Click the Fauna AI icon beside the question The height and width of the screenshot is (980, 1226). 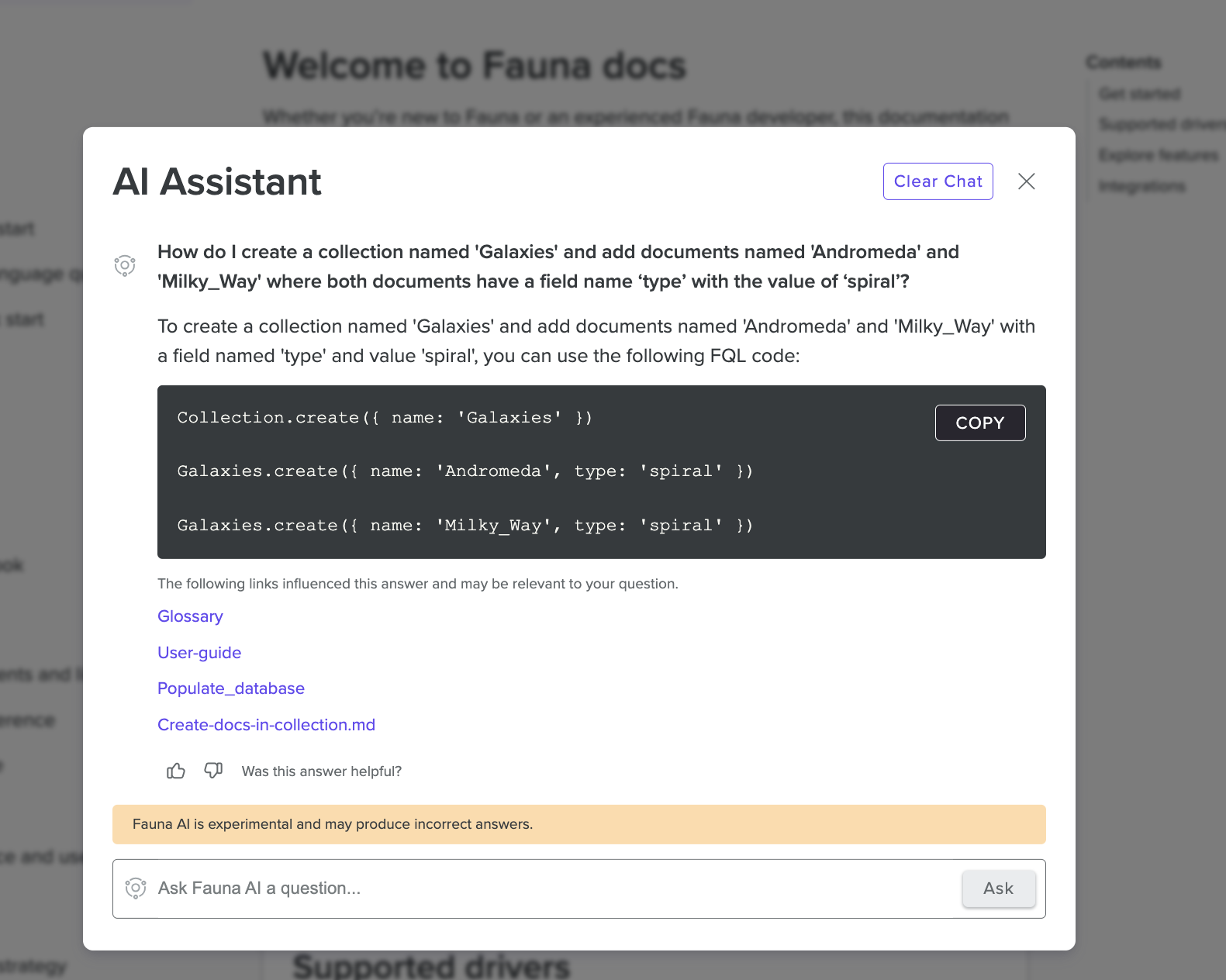click(x=125, y=266)
